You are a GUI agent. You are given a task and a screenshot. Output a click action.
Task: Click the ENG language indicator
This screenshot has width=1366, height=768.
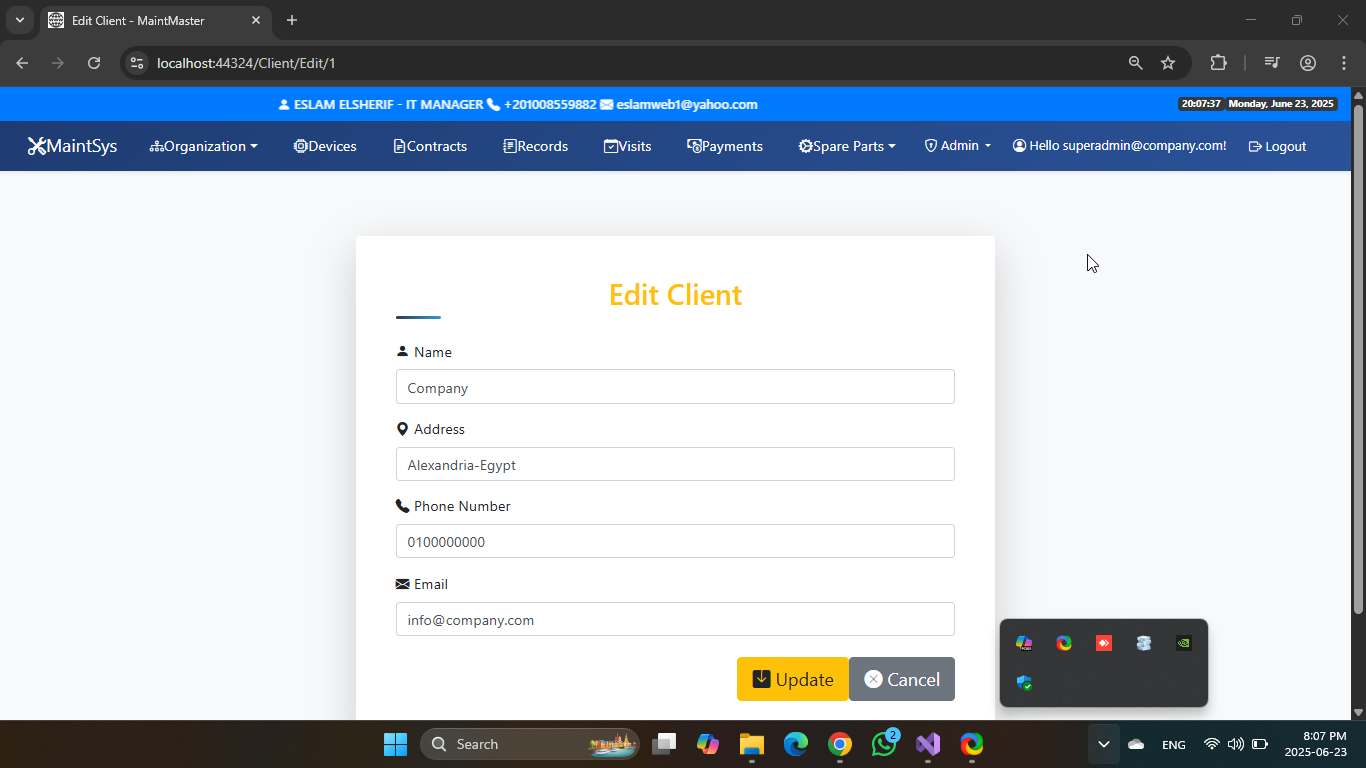pyautogui.click(x=1174, y=744)
